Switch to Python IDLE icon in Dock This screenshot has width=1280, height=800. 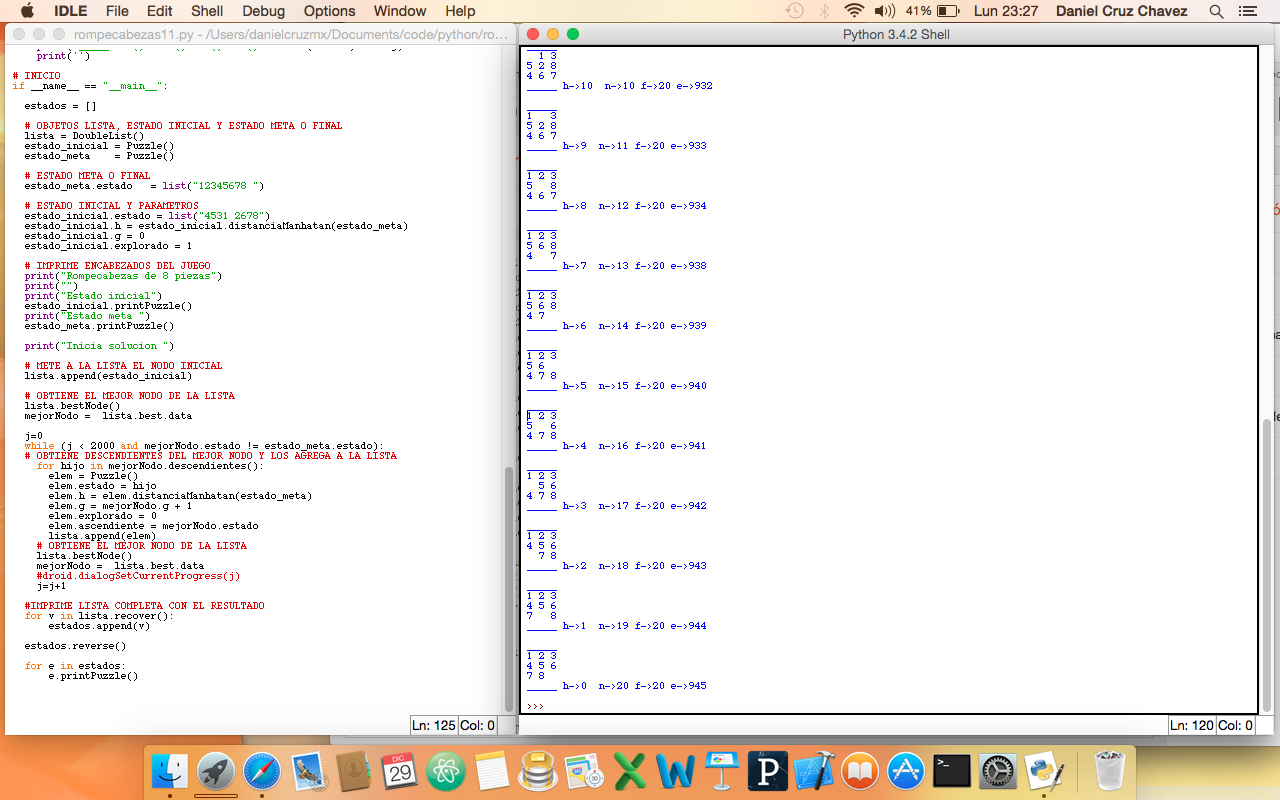1044,771
